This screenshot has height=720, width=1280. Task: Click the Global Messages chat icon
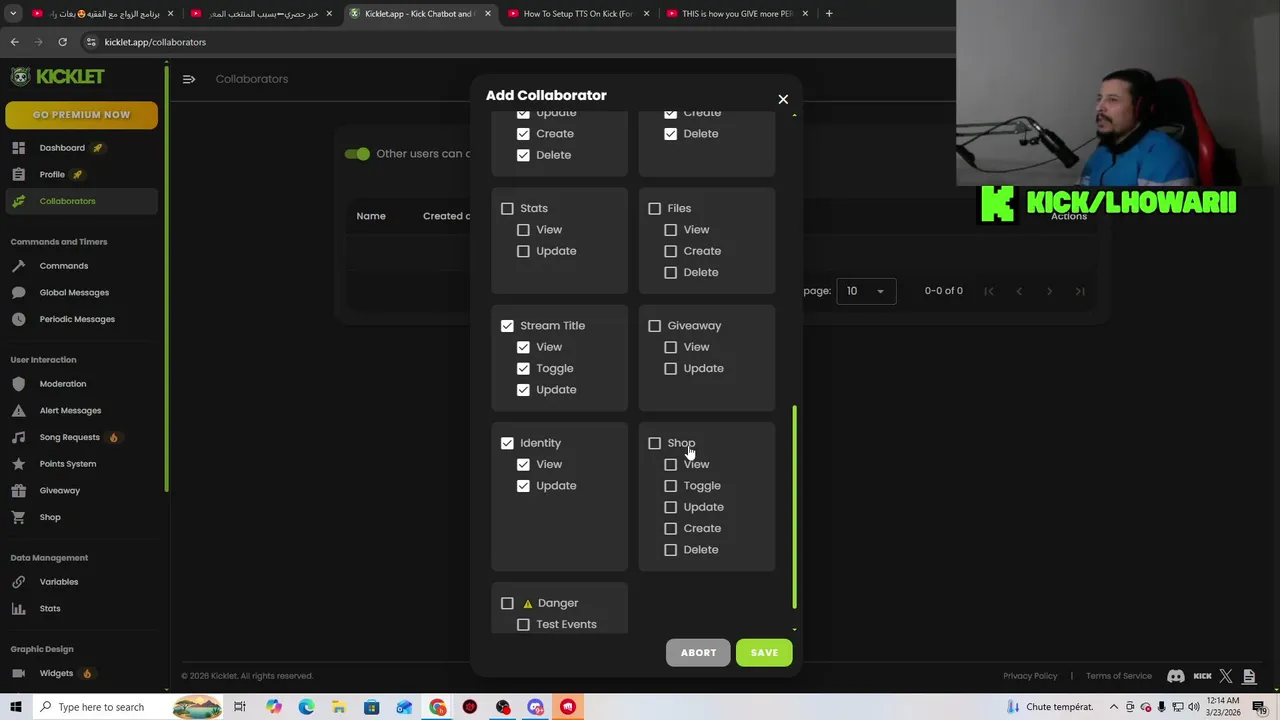click(18, 293)
